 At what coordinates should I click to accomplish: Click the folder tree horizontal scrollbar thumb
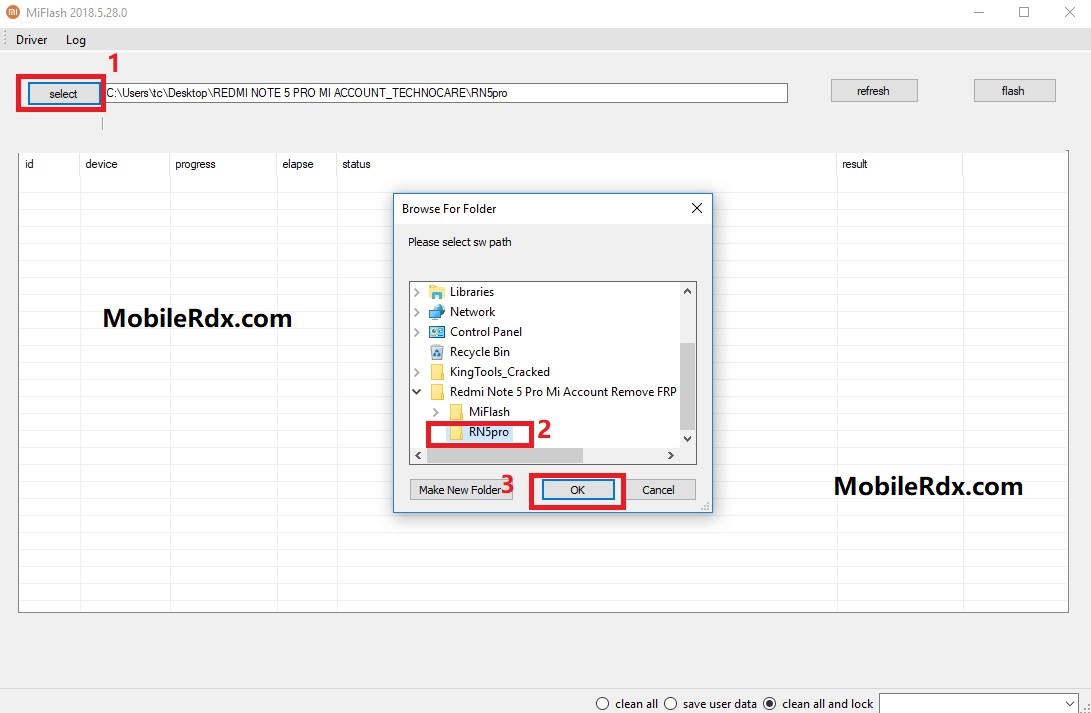504,456
